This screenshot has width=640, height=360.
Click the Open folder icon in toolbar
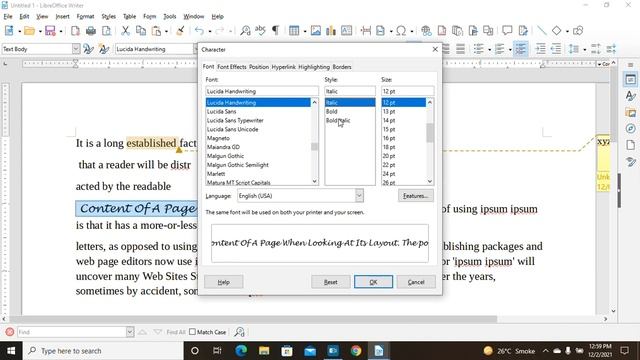coord(29,31)
